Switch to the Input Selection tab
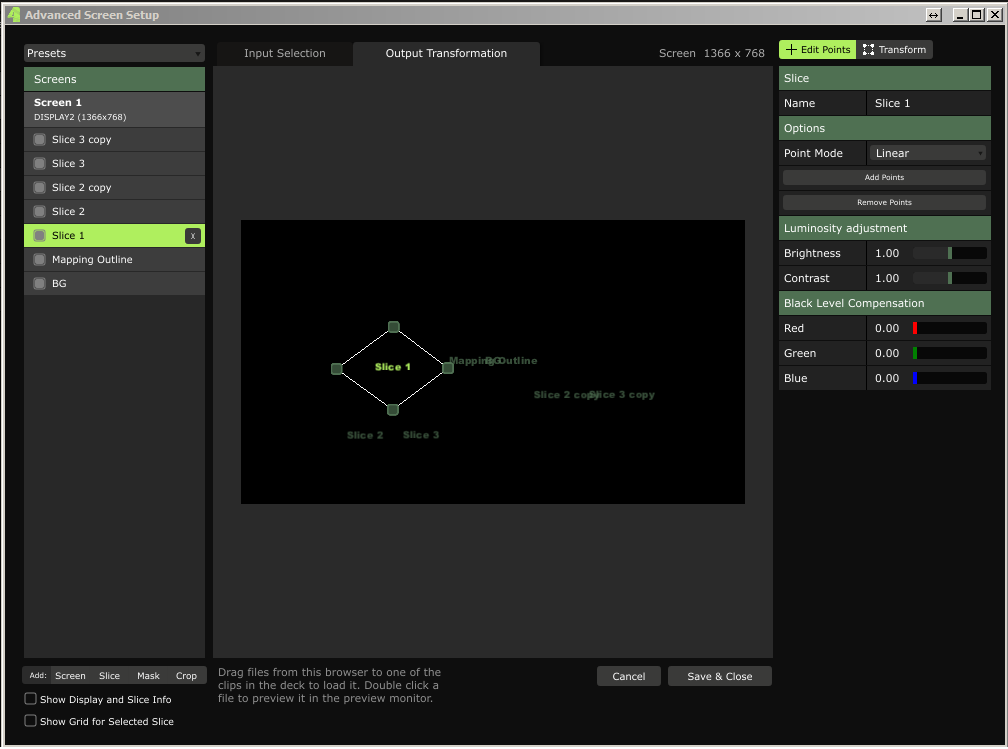The image size is (1008, 749). tap(285, 54)
